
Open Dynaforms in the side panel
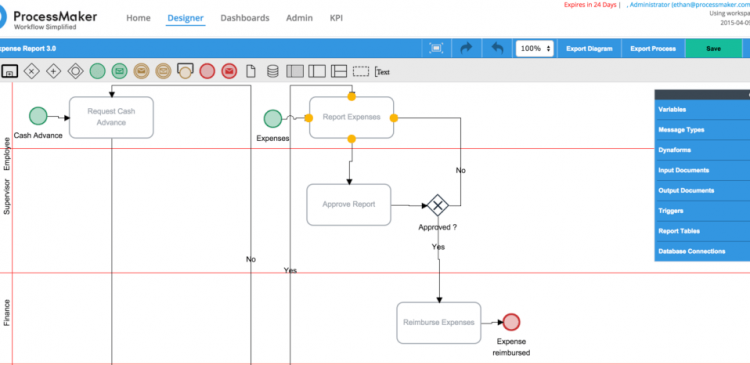[x=702, y=150]
